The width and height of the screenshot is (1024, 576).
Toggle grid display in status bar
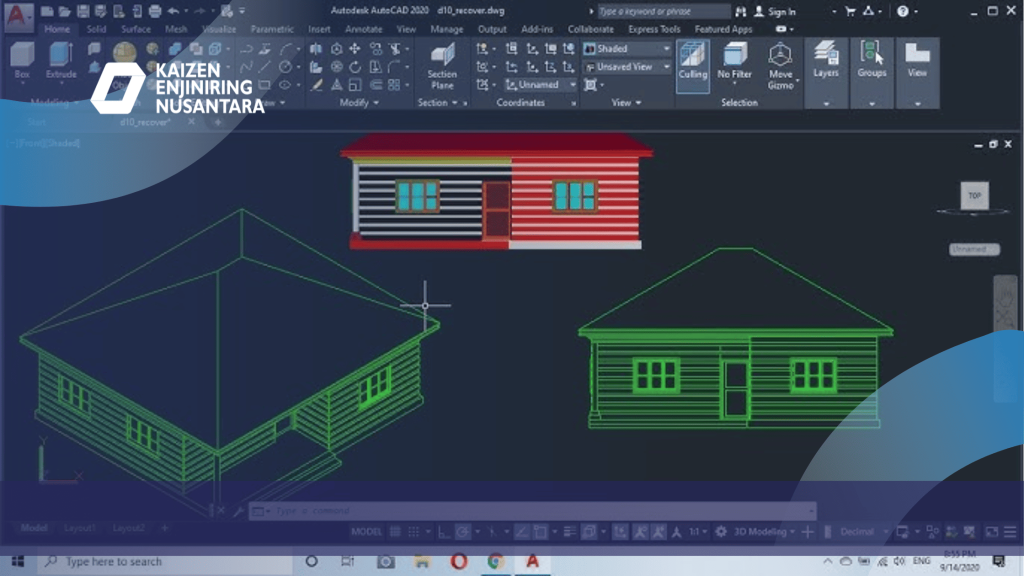pyautogui.click(x=397, y=532)
